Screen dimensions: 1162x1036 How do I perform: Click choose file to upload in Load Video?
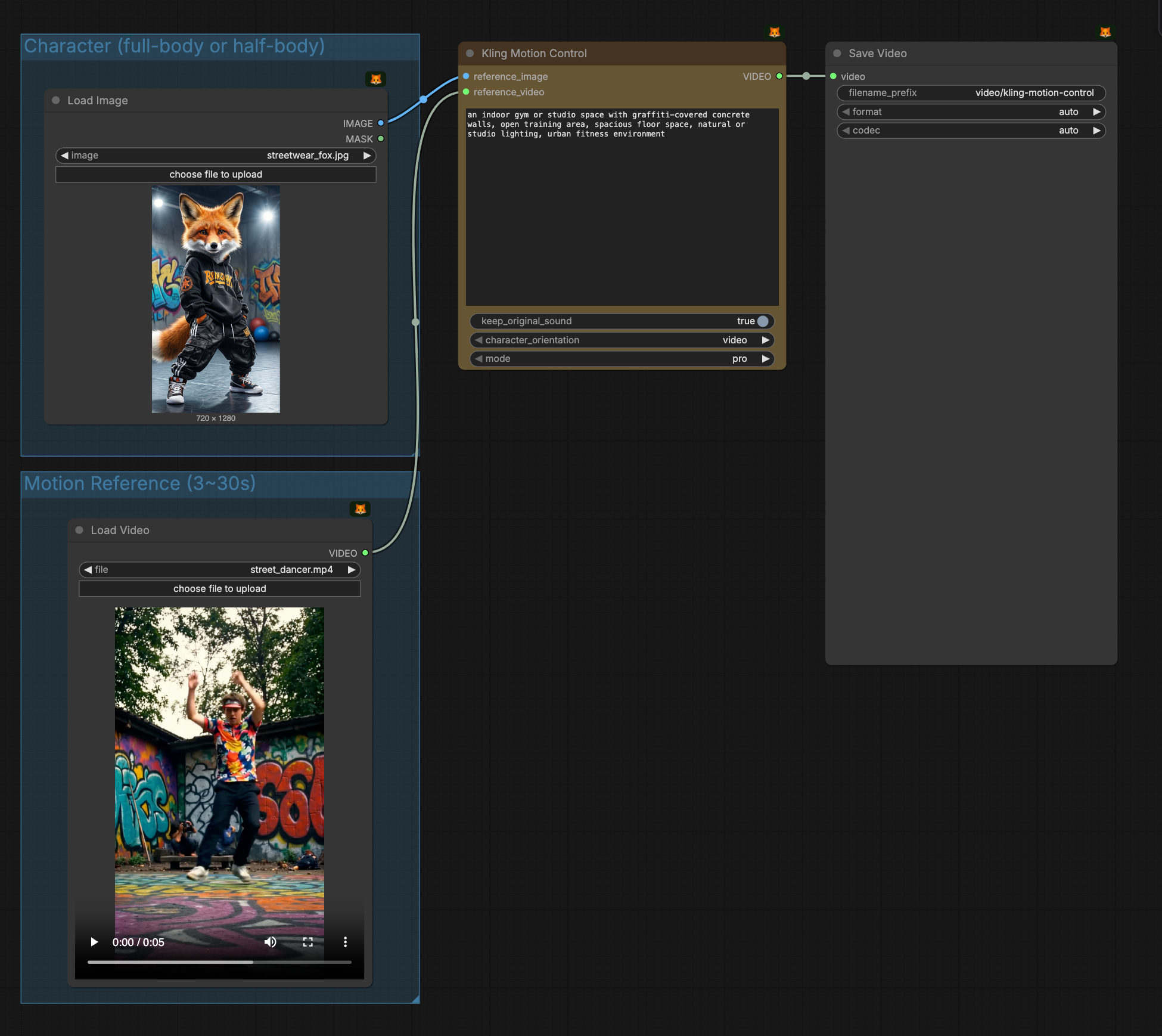point(219,589)
